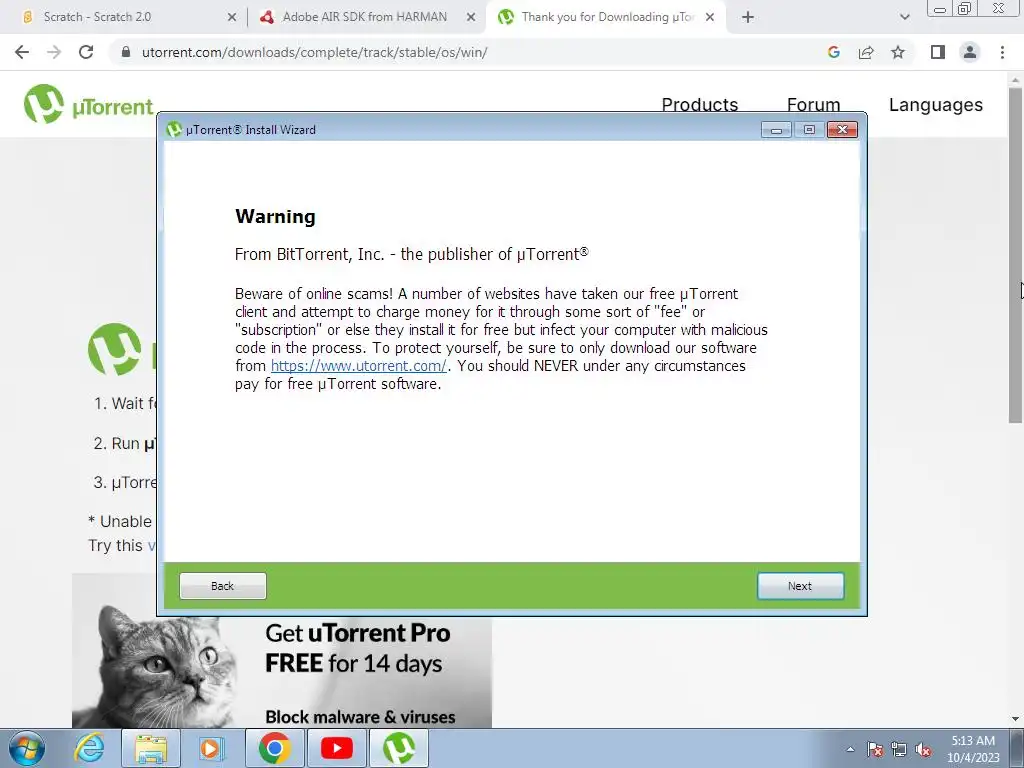The width and height of the screenshot is (1024, 768).
Task: Click Next in the µTorrent Install Wizard
Action: coord(800,586)
